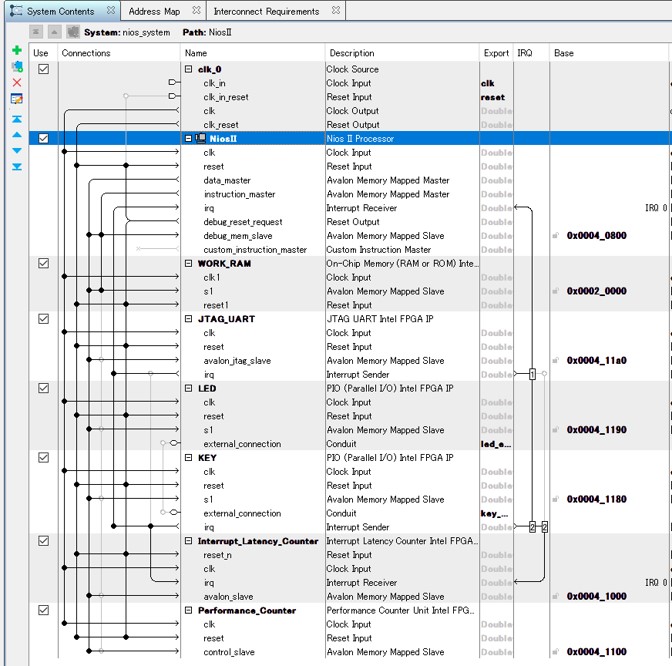Screen dimensions: 672x666
Task: Click the red X remove component icon
Action: 17,83
